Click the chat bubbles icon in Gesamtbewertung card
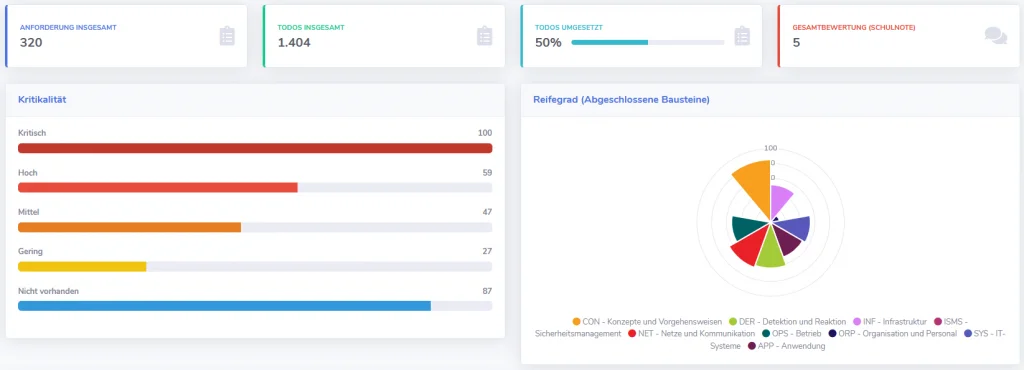 [996, 35]
